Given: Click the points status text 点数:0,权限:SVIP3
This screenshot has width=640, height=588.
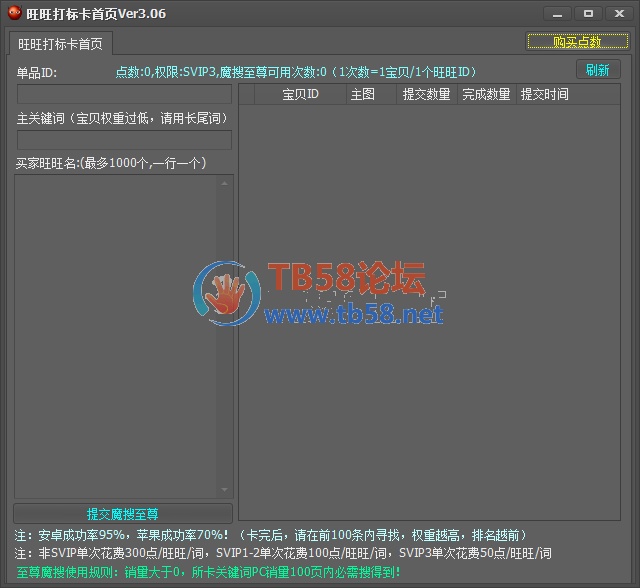Looking at the screenshot, I should (296, 72).
